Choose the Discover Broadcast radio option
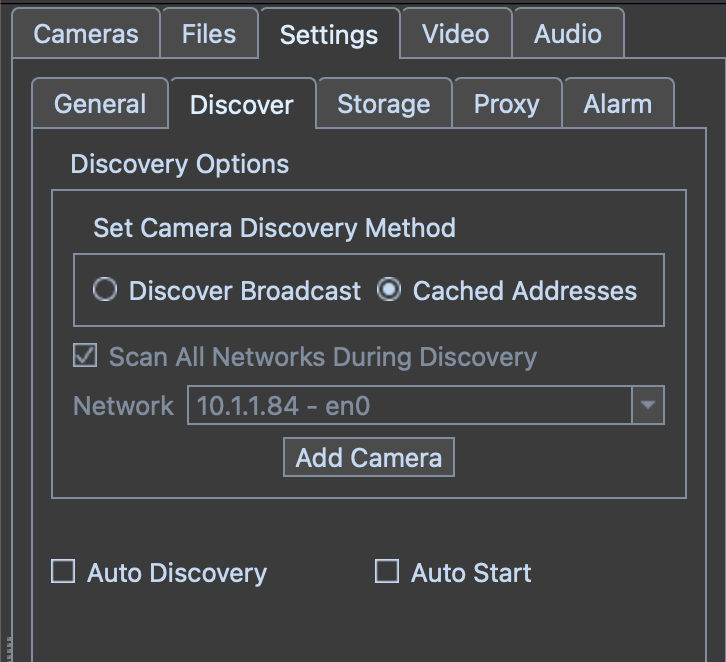The height and width of the screenshot is (662, 726). point(104,291)
